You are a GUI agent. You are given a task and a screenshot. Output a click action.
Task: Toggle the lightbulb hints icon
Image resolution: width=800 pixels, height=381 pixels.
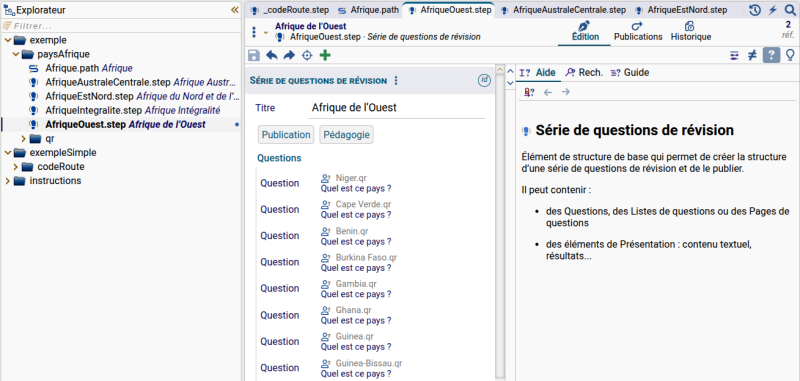[x=790, y=55]
